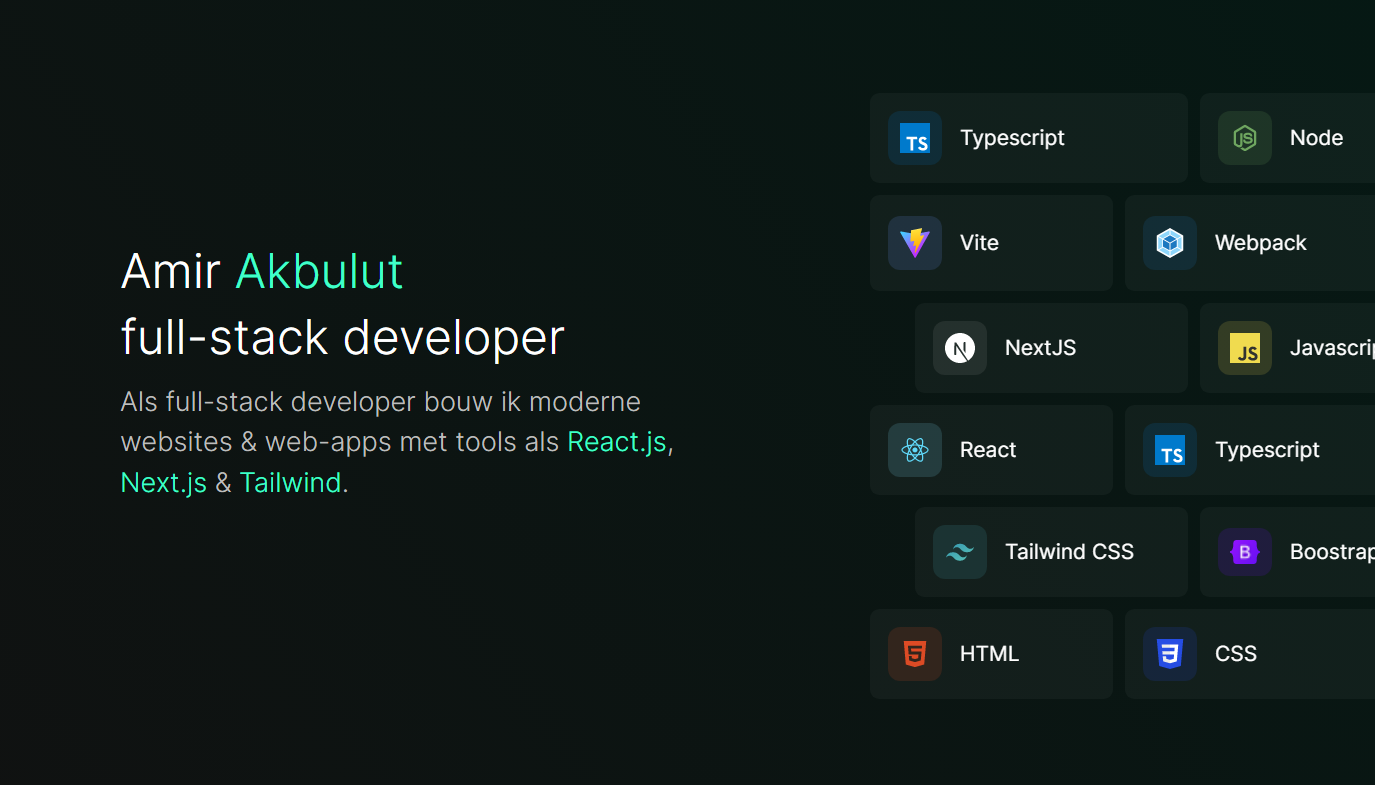Click the blue CSS3 shield icon
This screenshot has width=1375, height=785.
1169,654
